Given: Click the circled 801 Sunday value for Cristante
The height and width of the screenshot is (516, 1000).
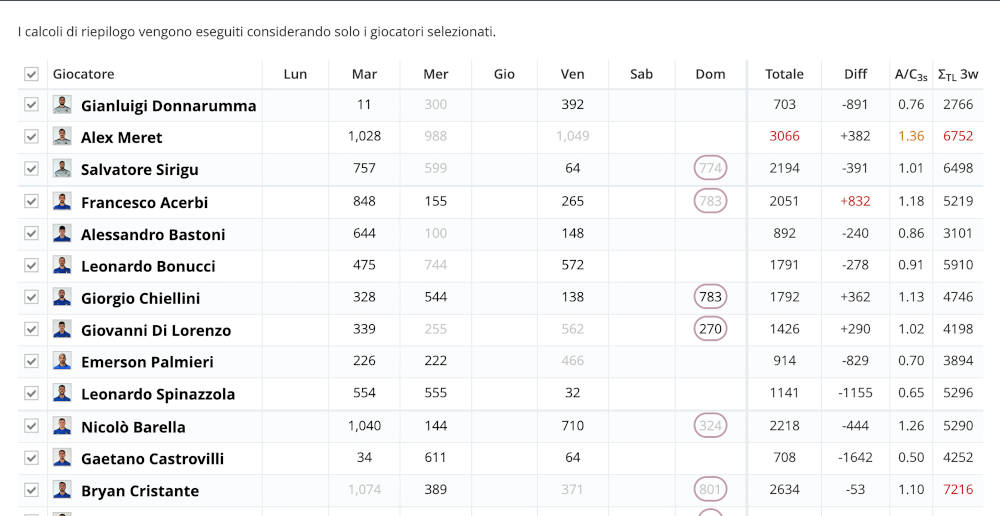Looking at the screenshot, I should 710,491.
